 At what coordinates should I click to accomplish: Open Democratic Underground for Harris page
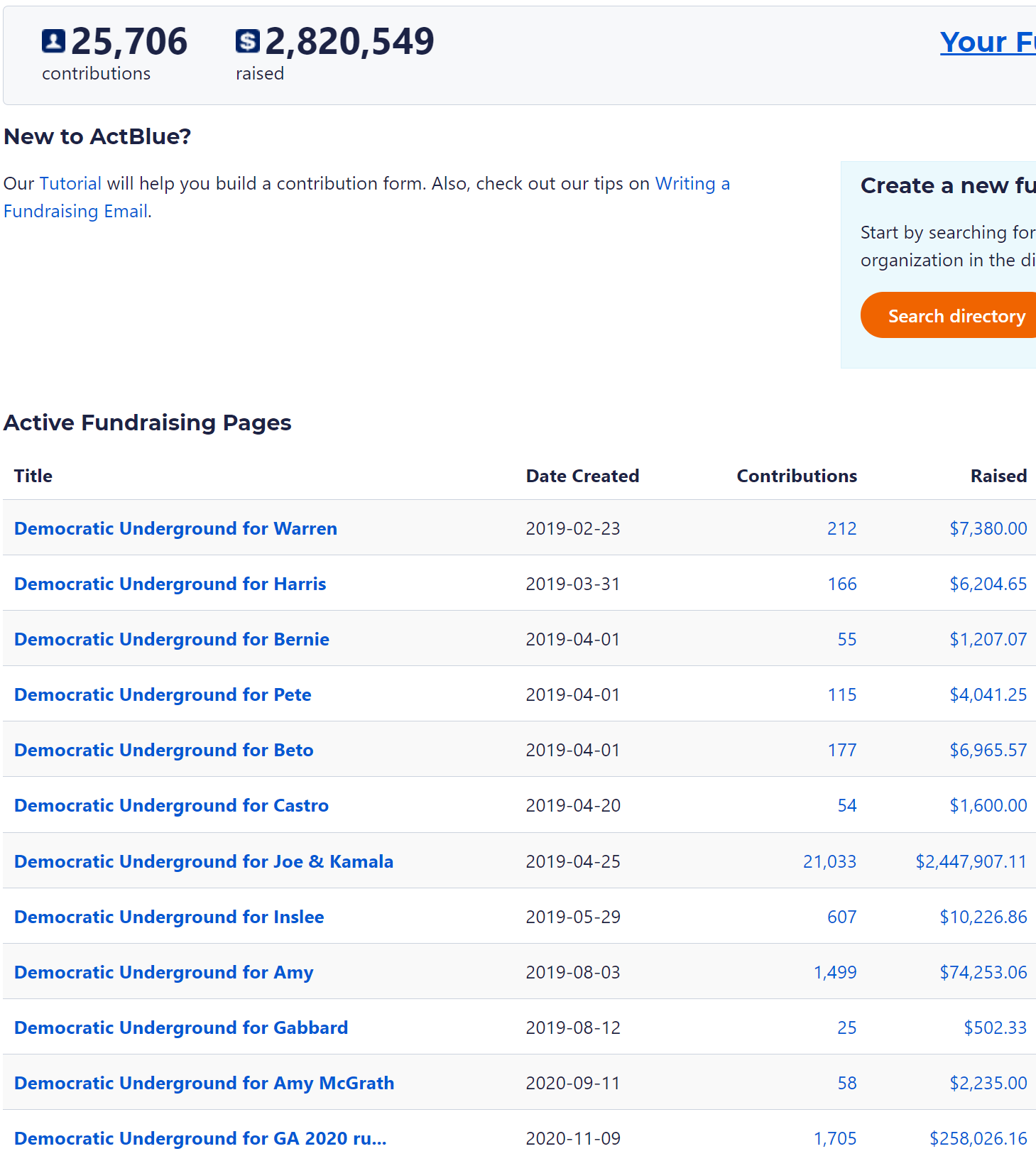coord(170,584)
